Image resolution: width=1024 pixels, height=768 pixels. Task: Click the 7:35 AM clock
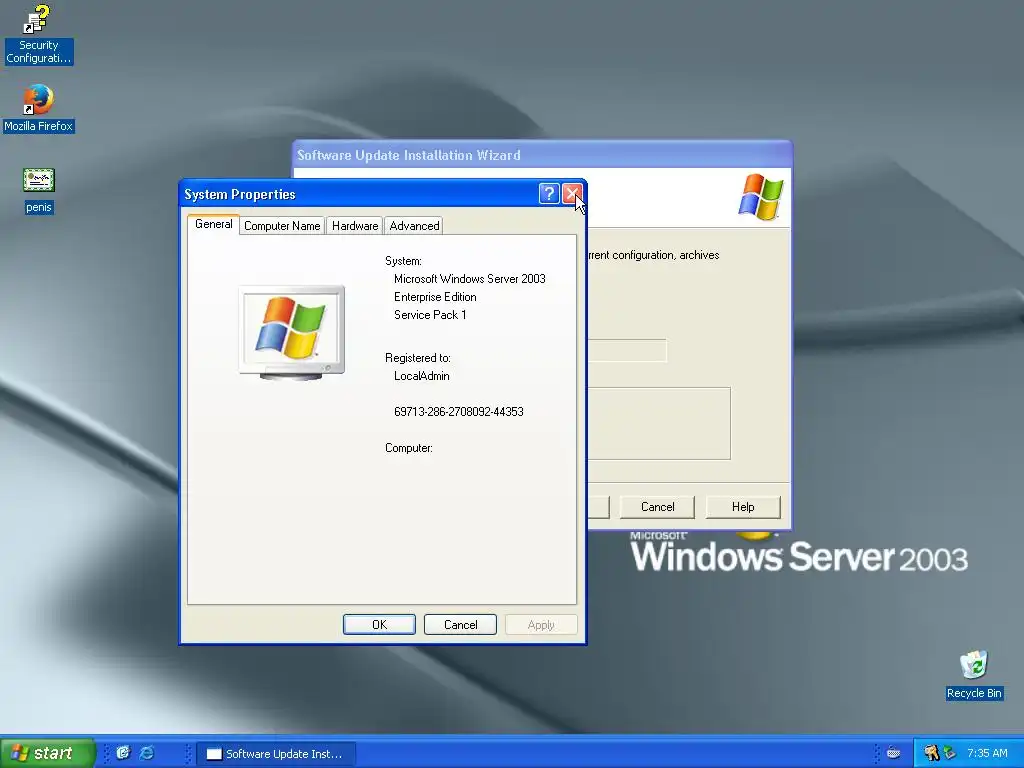pos(987,753)
